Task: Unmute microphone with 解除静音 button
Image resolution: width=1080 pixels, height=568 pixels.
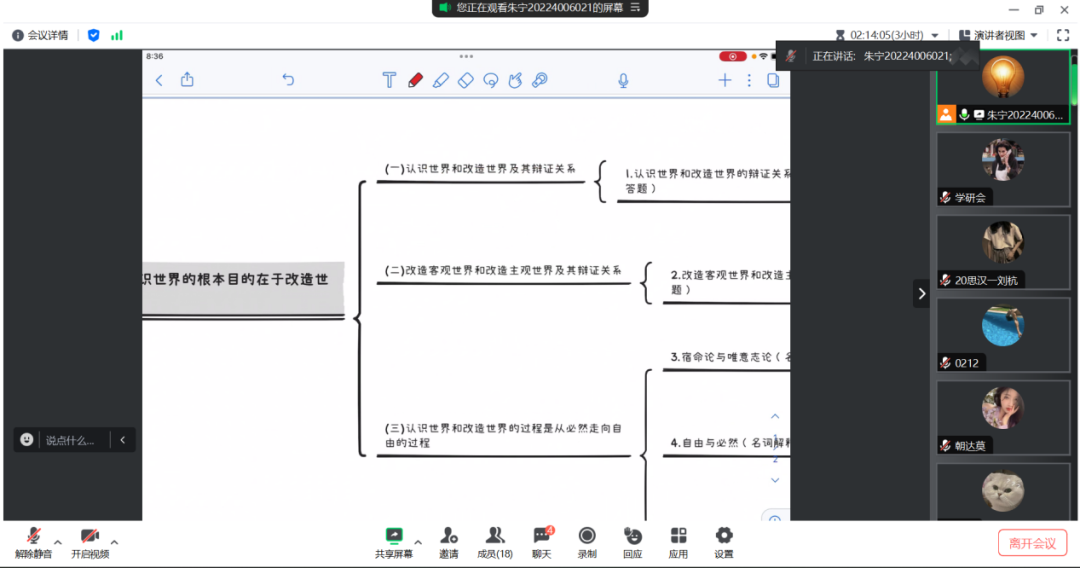Action: 33,541
